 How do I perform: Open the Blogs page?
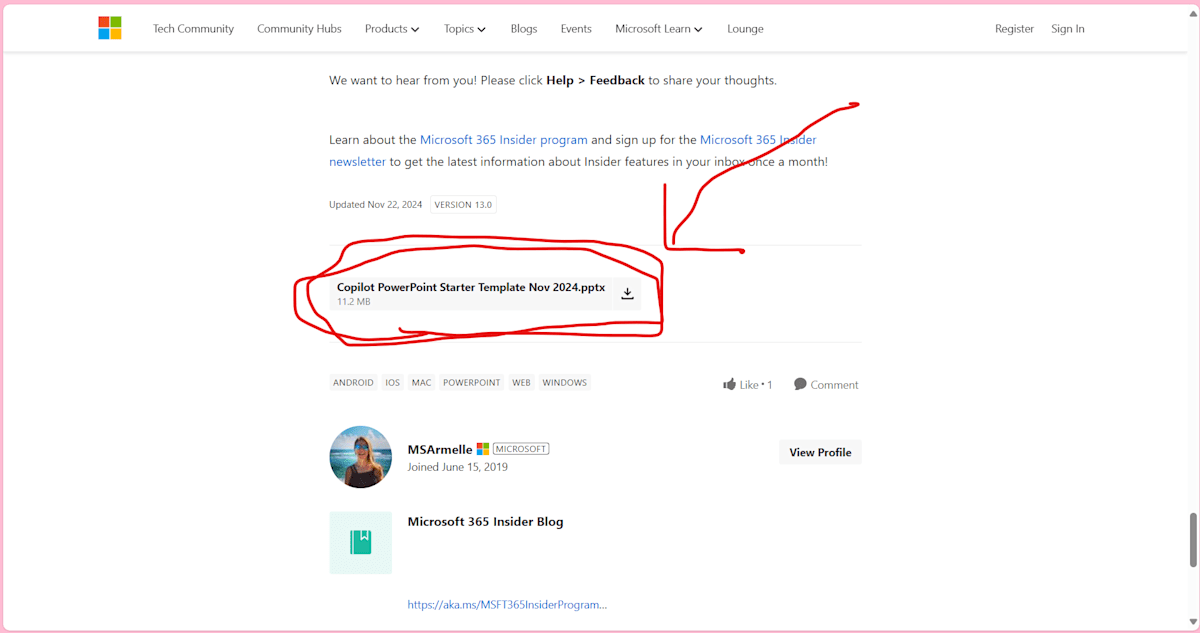(524, 29)
